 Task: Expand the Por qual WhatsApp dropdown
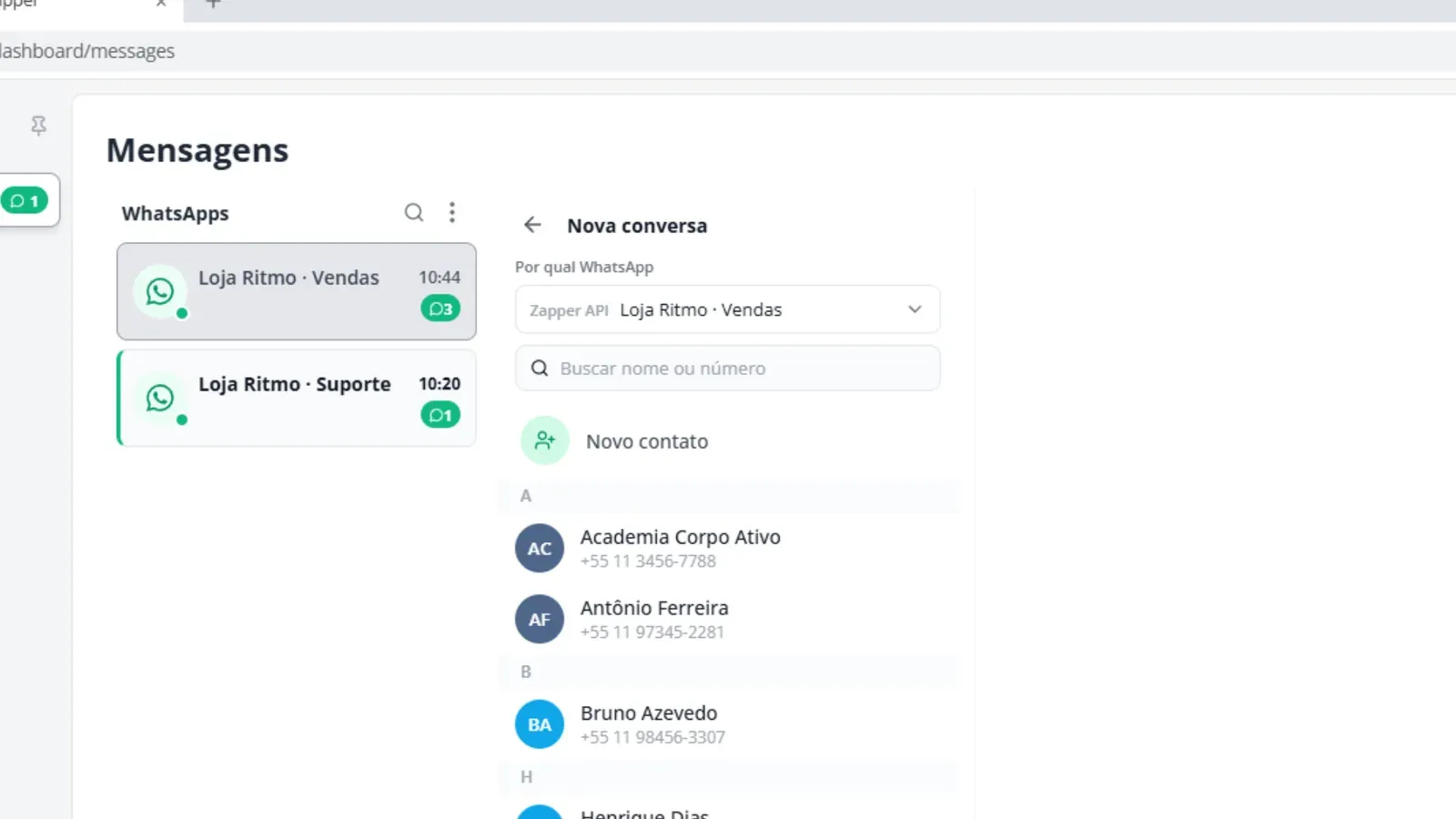[727, 309]
